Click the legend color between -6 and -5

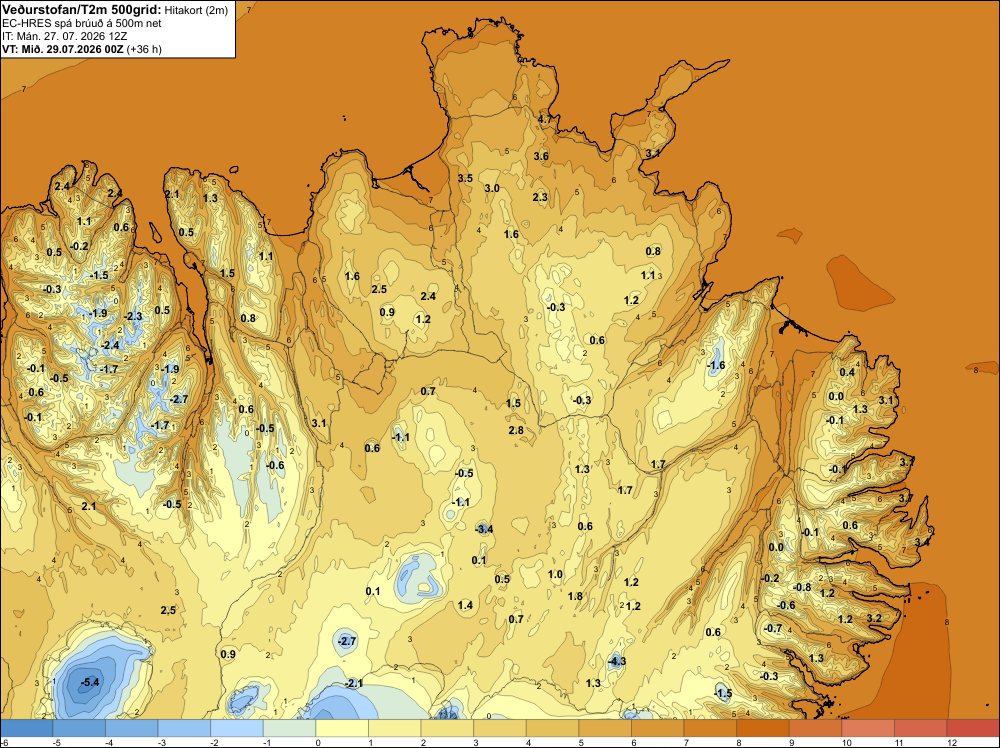pos(26,728)
